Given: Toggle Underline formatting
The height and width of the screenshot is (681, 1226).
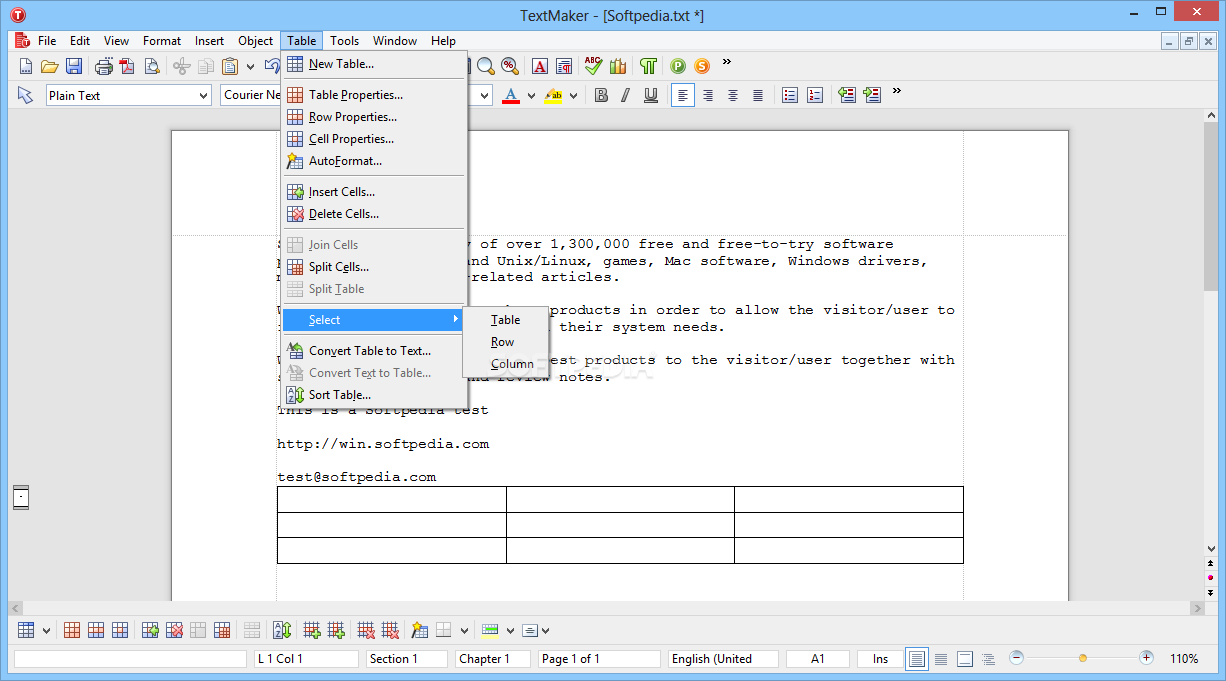Looking at the screenshot, I should click(x=651, y=95).
